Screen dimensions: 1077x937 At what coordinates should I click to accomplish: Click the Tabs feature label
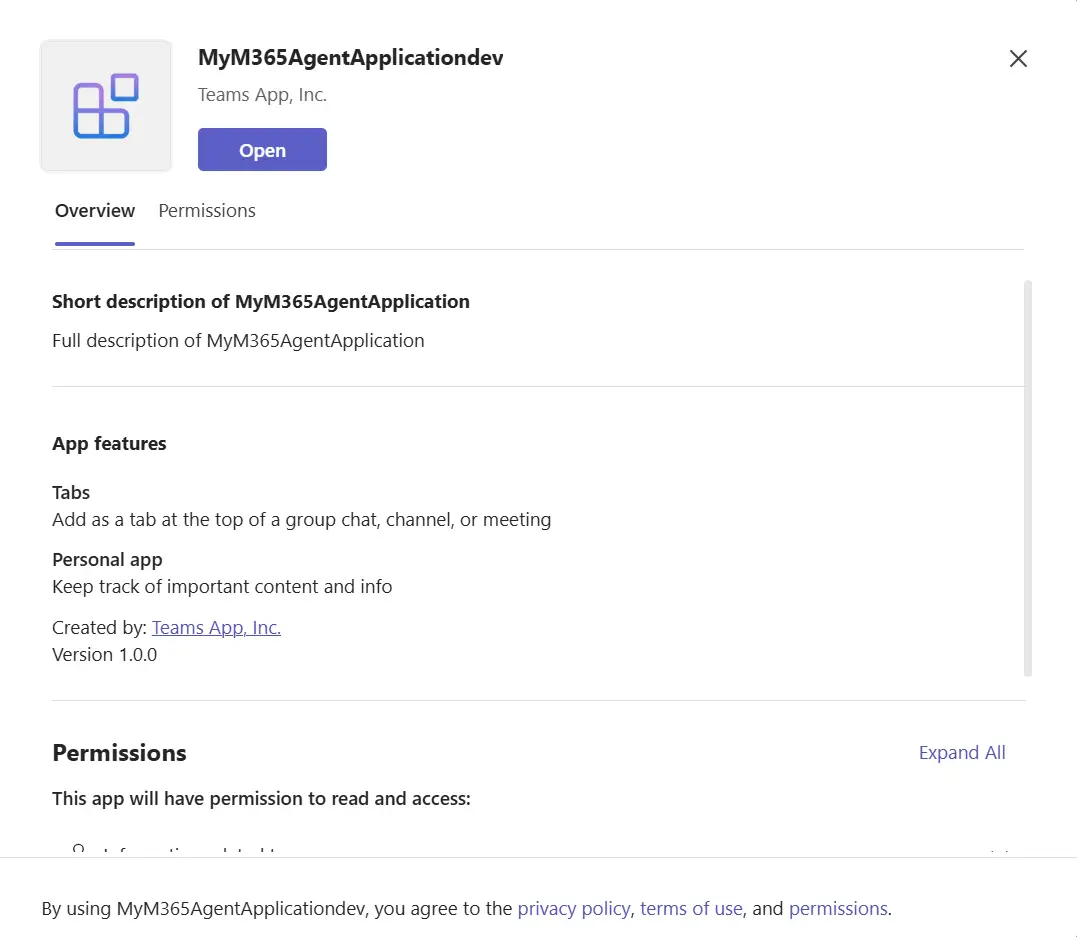click(x=70, y=492)
